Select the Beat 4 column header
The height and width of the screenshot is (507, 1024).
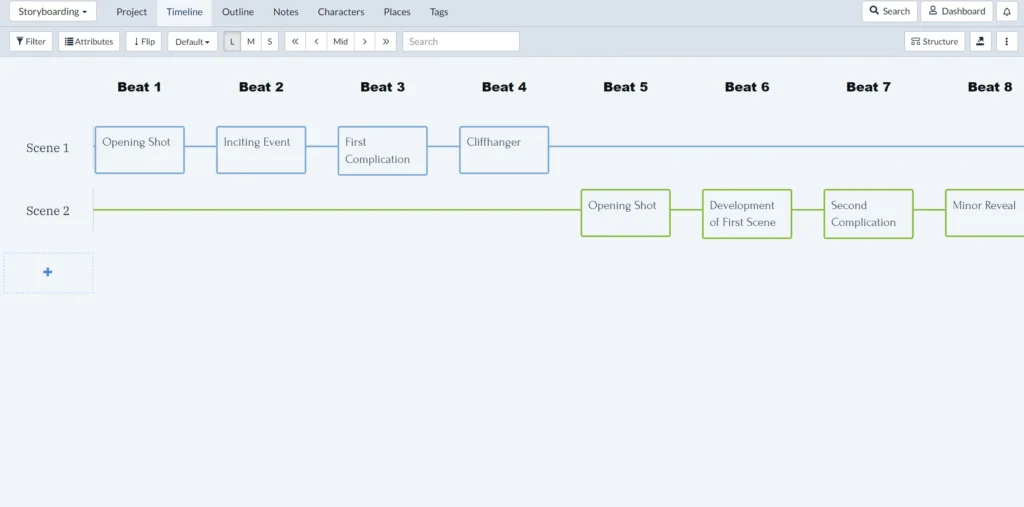(504, 87)
